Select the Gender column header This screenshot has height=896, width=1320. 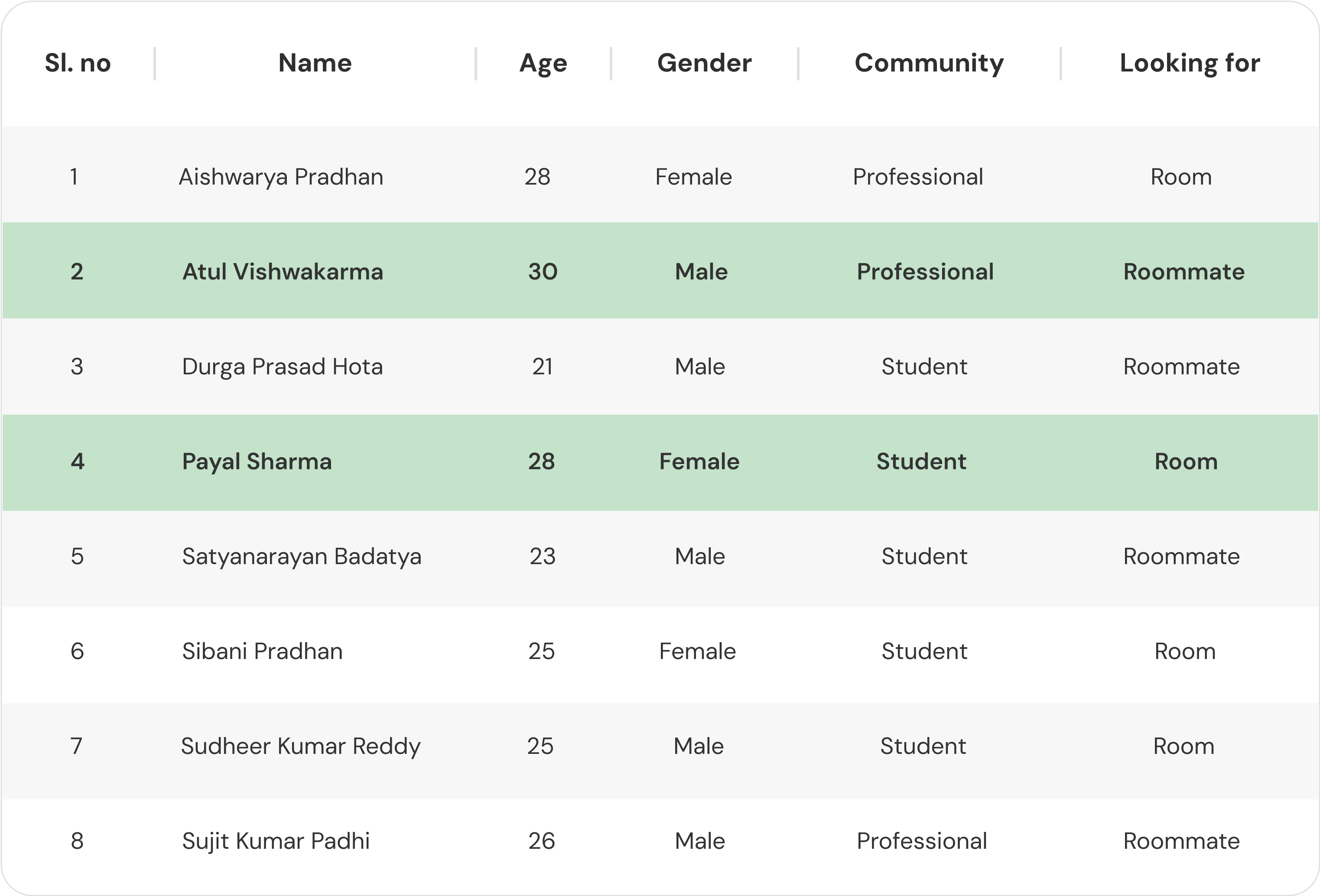click(704, 63)
